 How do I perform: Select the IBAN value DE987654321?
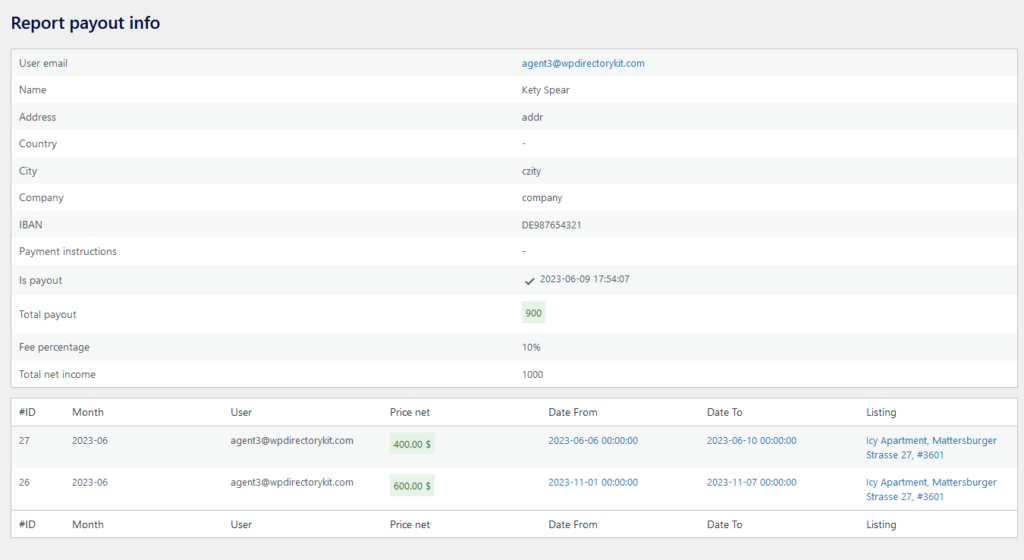pos(551,225)
